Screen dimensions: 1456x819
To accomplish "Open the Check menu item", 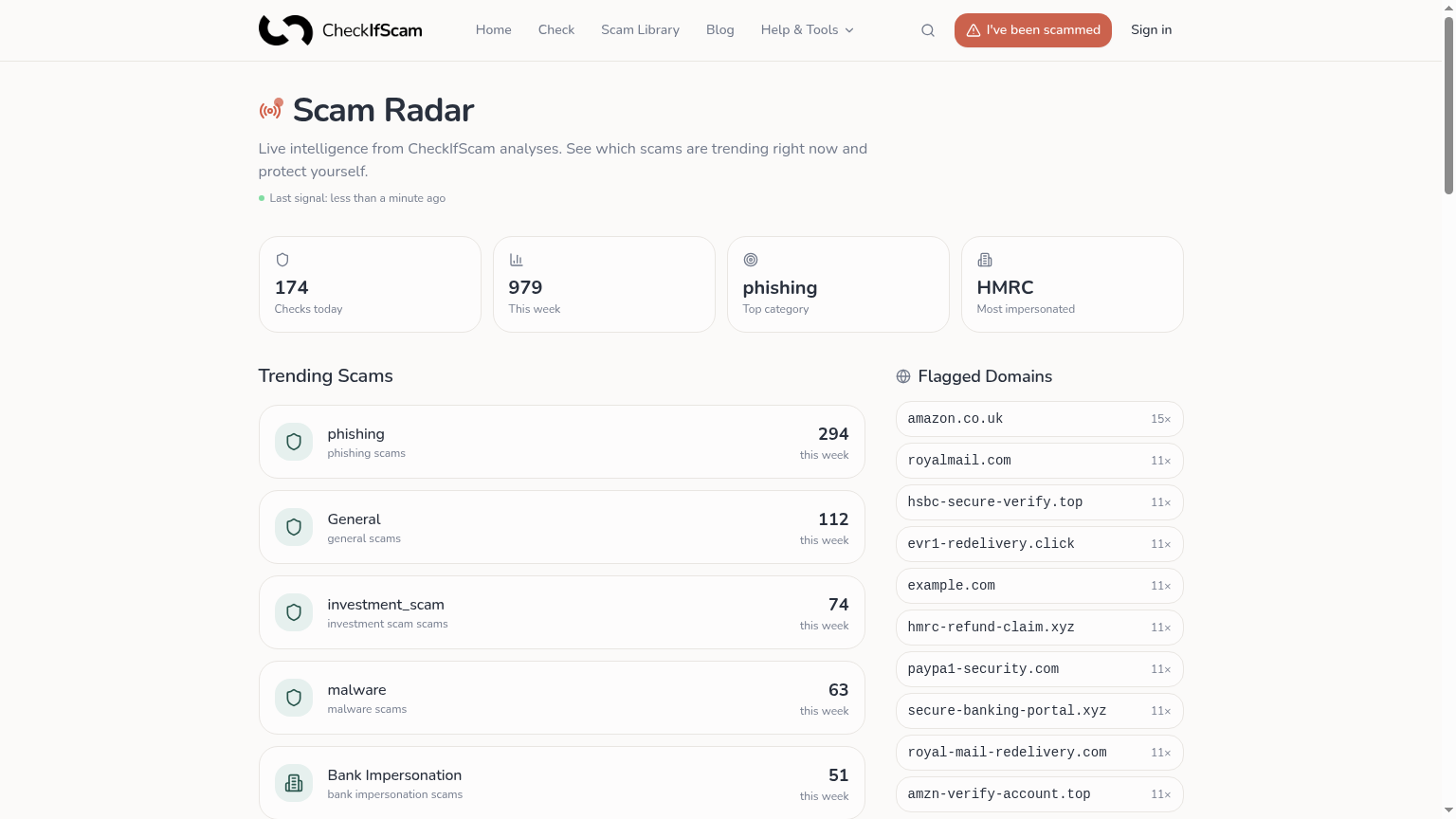I will 556,30.
